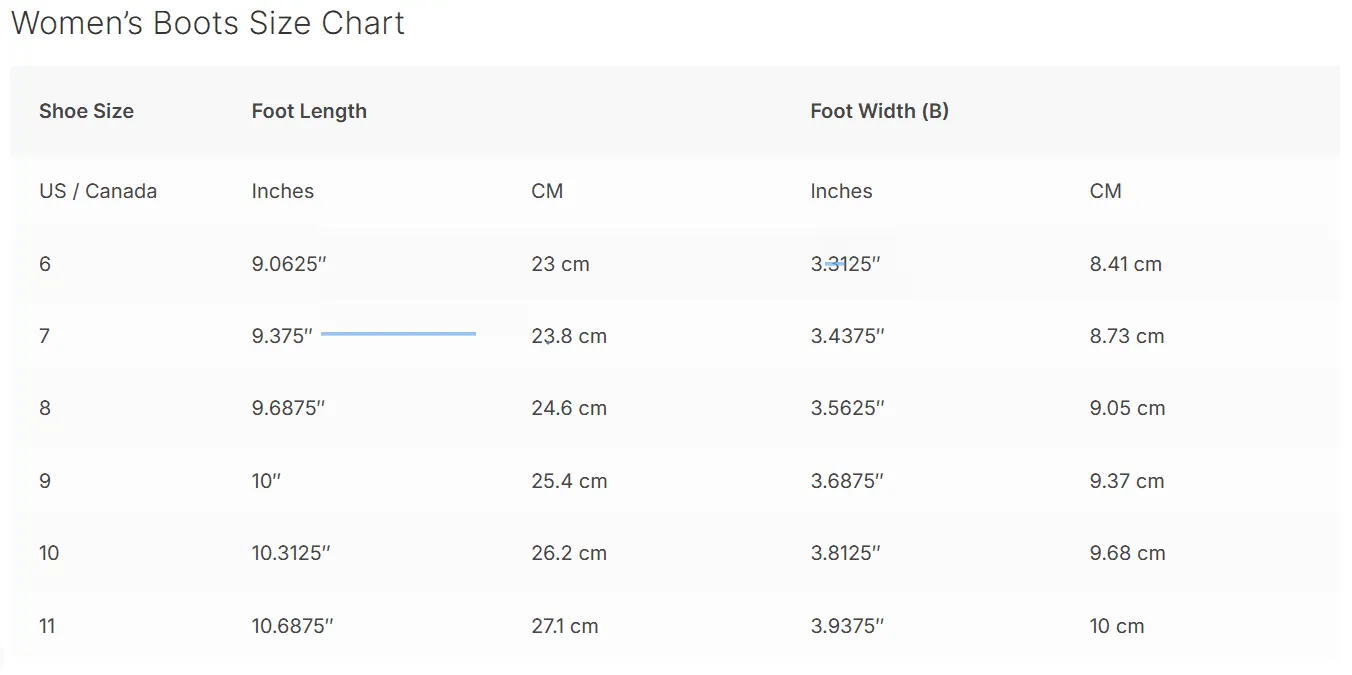Select the Foot Width (B) column header

click(879, 111)
